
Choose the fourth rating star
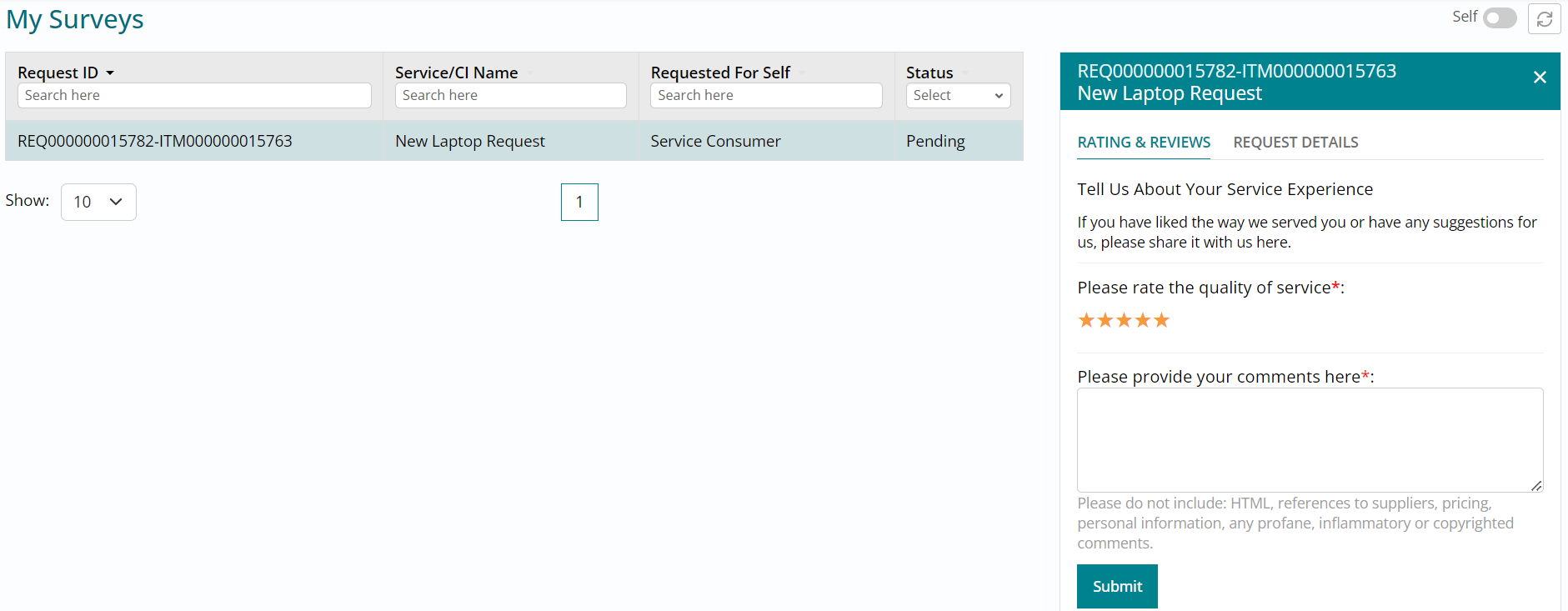(1143, 320)
